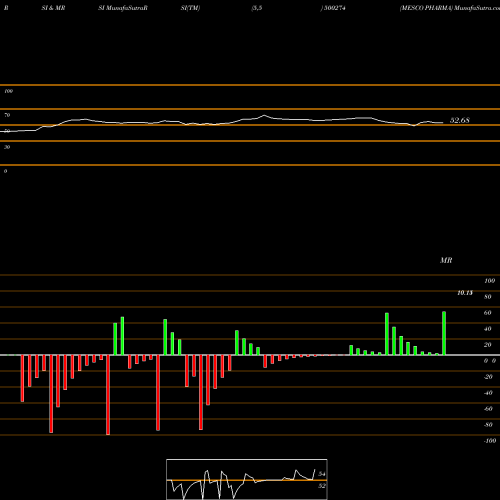500x500 pixels.
Task: Click the '509274' stock code text
Action: click(x=334, y=8)
